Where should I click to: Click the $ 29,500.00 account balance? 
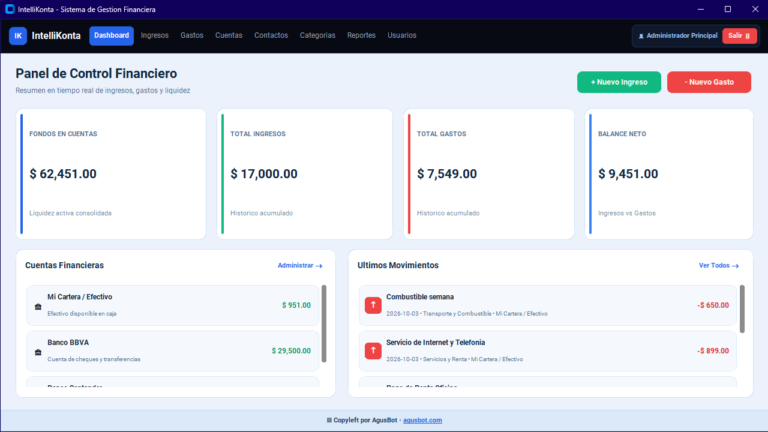(x=291, y=351)
